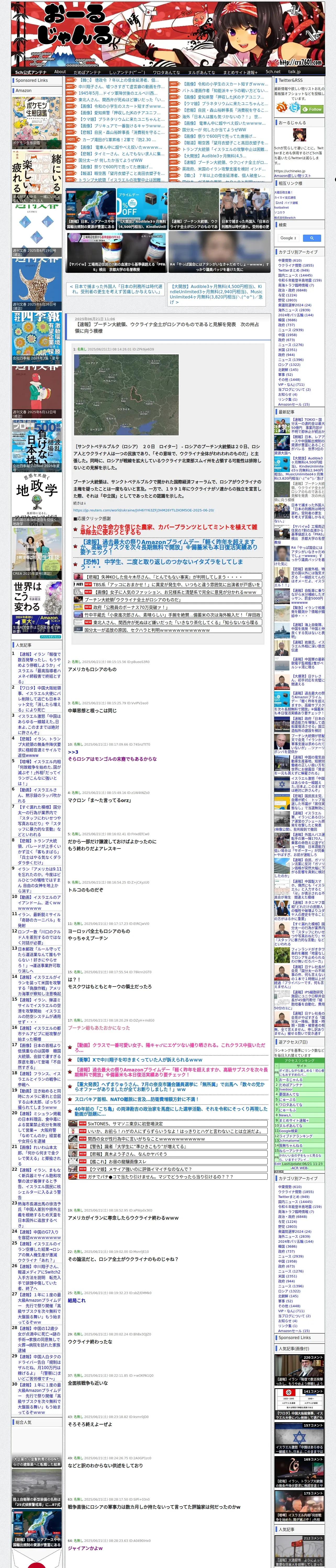Open the About menu item
Viewport: 336px width, 1568px height.
[60, 72]
